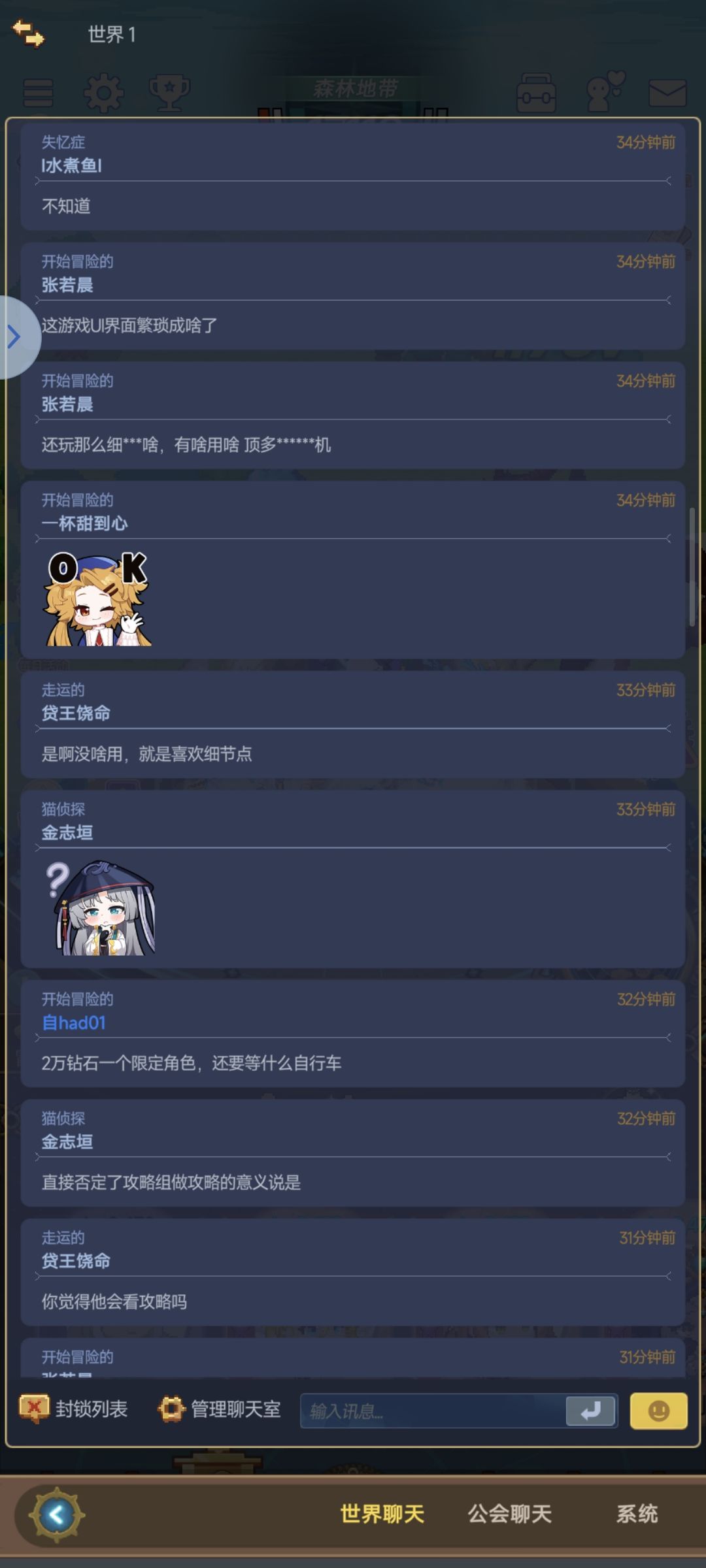Screen dimensions: 706x1568
Task: Send message with the return arrow button
Action: tap(591, 1411)
